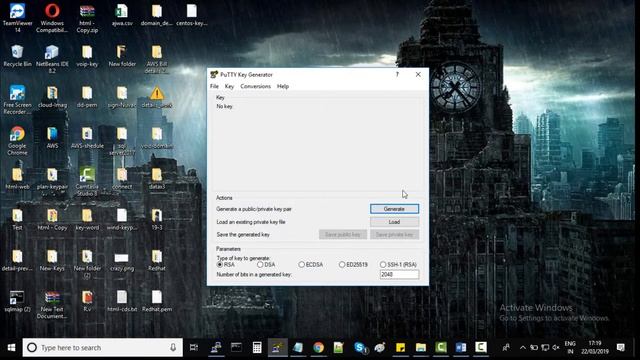Click the number of bits input field
Image resolution: width=640 pixels, height=360 pixels.
coord(399,274)
